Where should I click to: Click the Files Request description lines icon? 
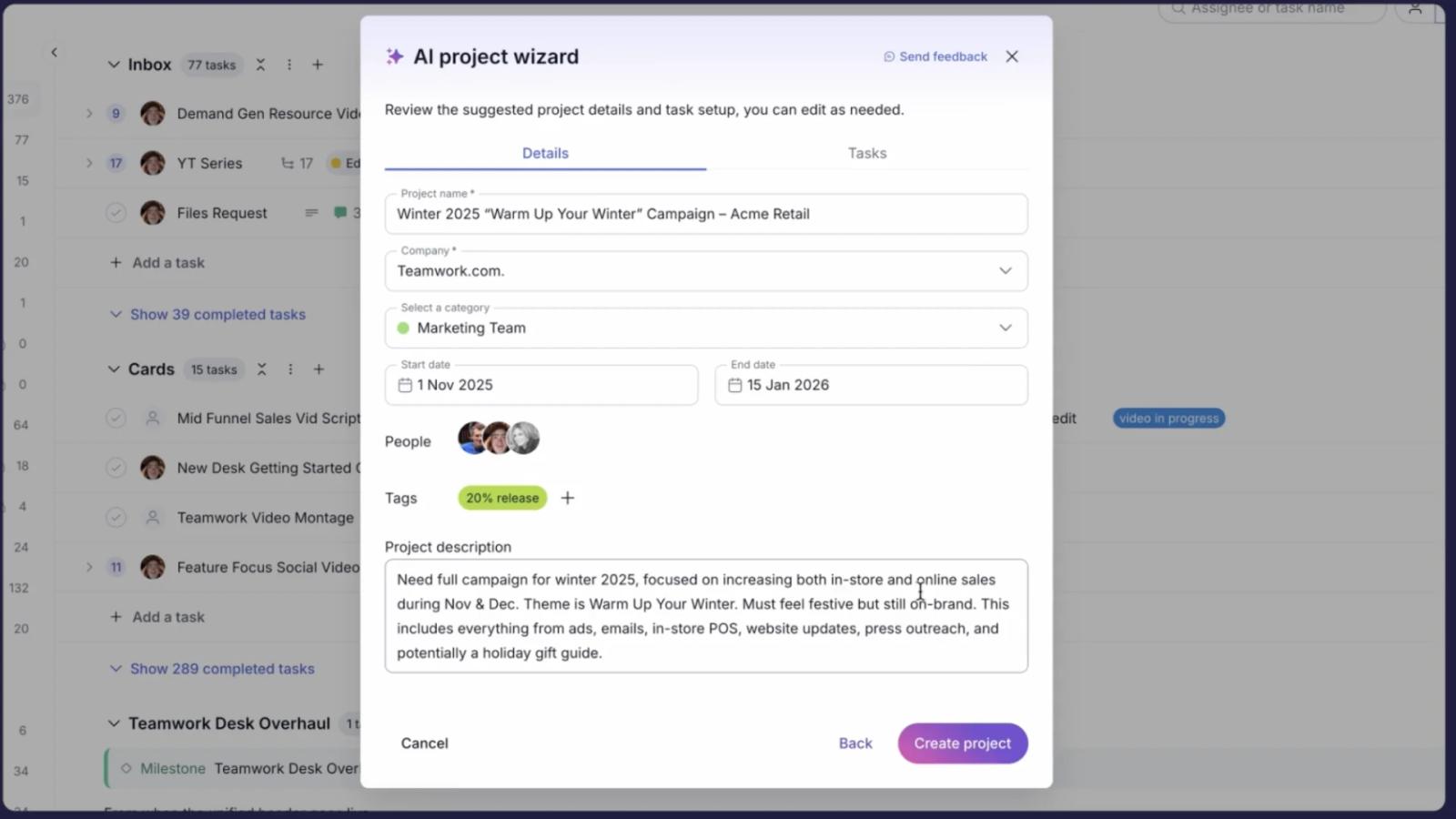pos(311,213)
